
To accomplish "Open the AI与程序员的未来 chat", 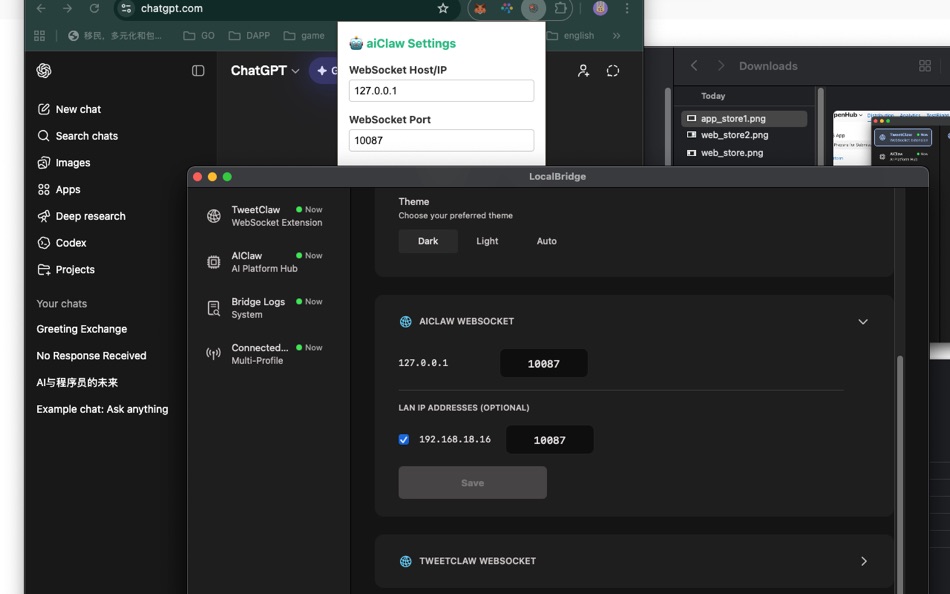I will click(77, 382).
